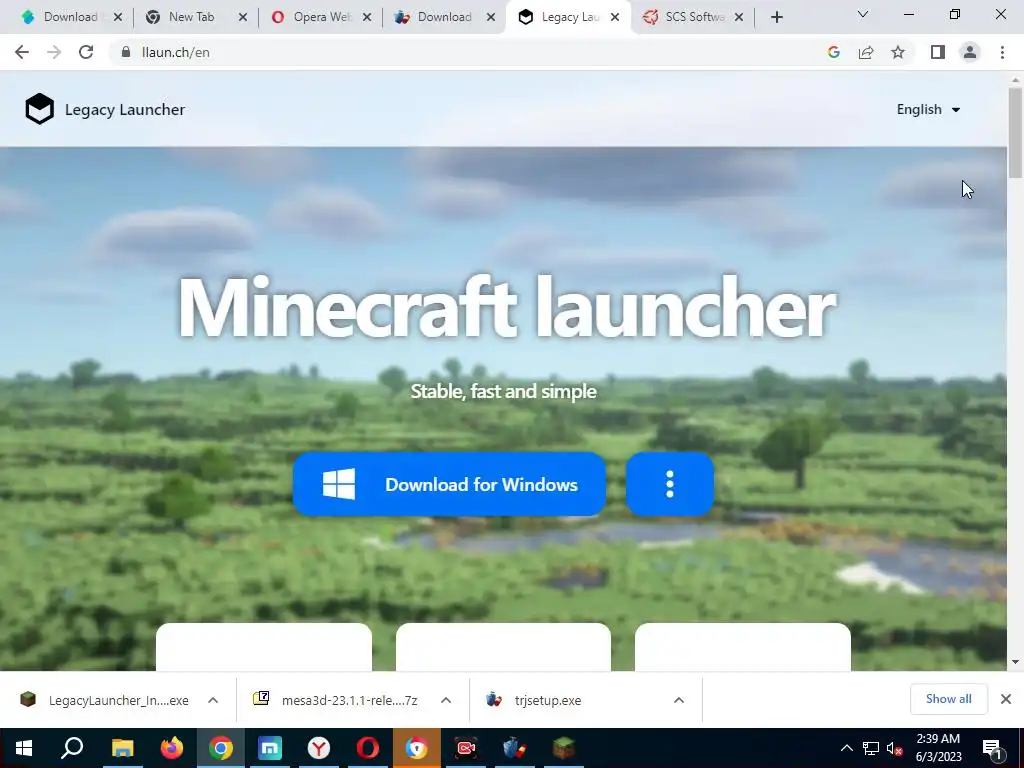The image size is (1024, 768).
Task: Click the share page icon
Action: (x=866, y=52)
